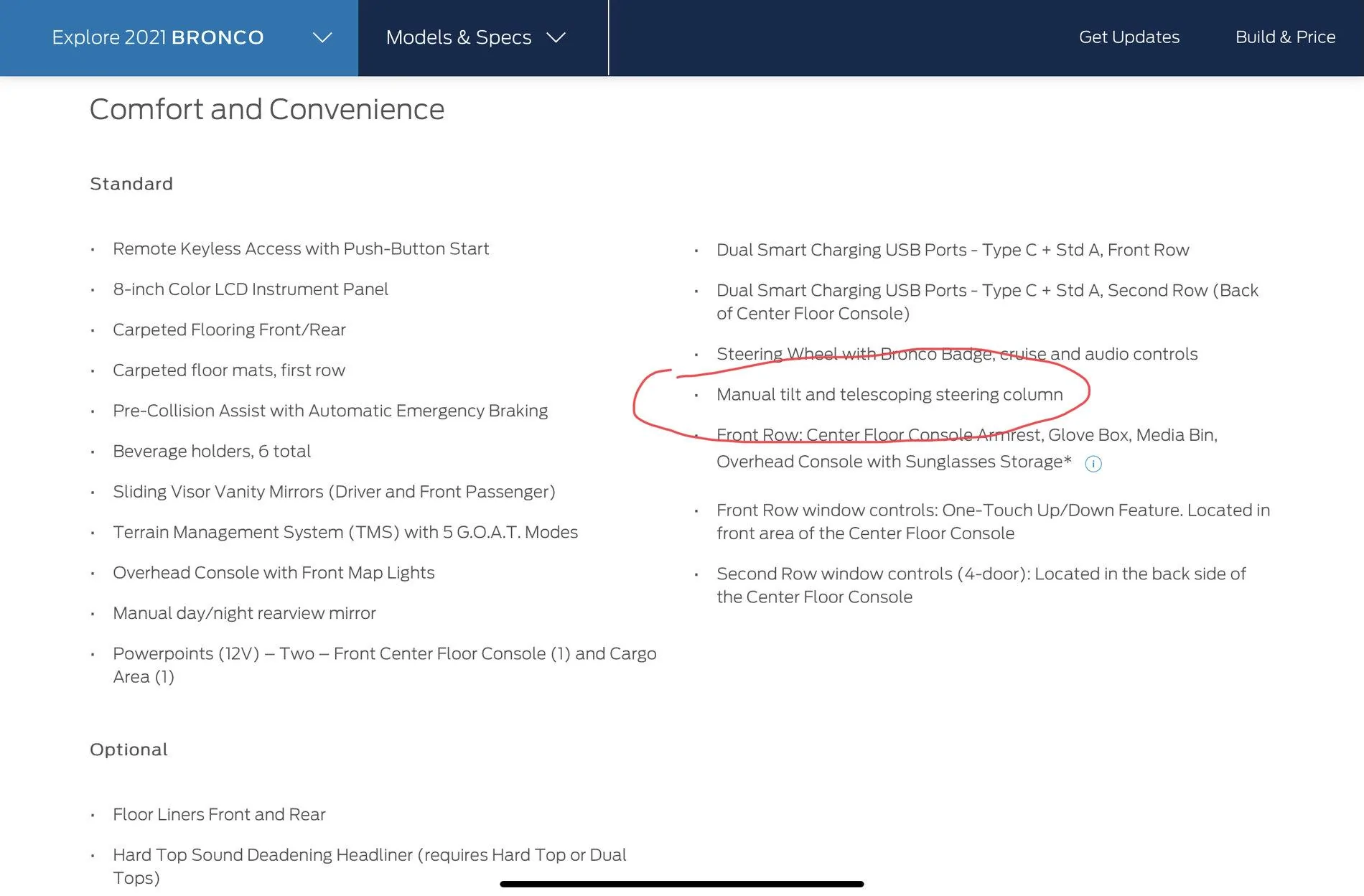Select the Models & Specs menu label
The width and height of the screenshot is (1364, 896).
click(x=459, y=37)
